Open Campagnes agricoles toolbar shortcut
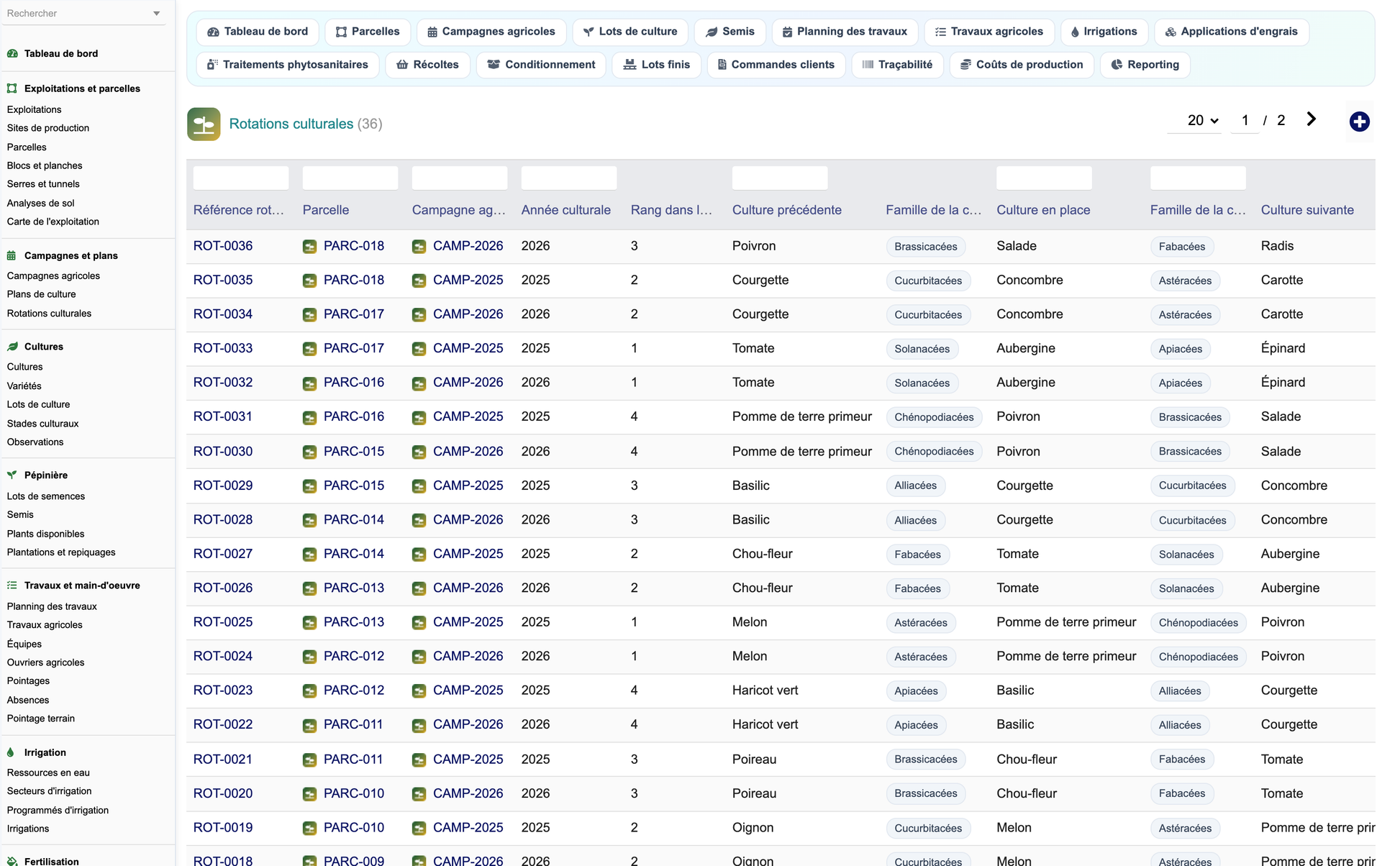This screenshot has height=866, width=1400. coord(491,32)
